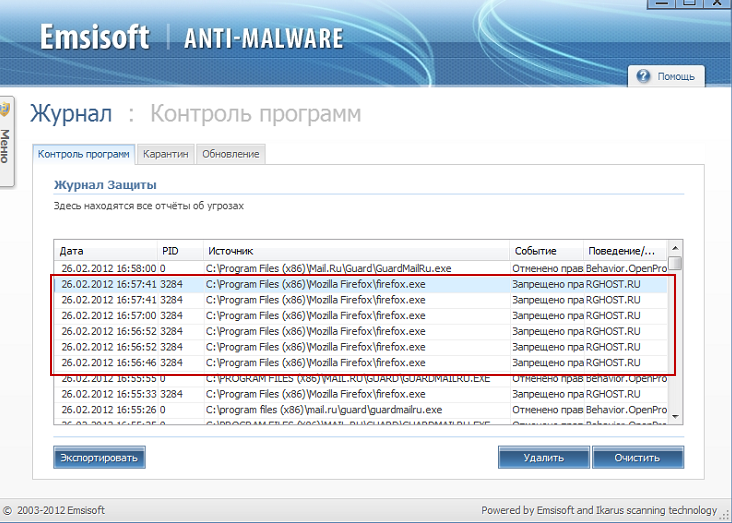Click the window resize grip icon
This screenshot has height=523, width=732.
click(x=725, y=516)
